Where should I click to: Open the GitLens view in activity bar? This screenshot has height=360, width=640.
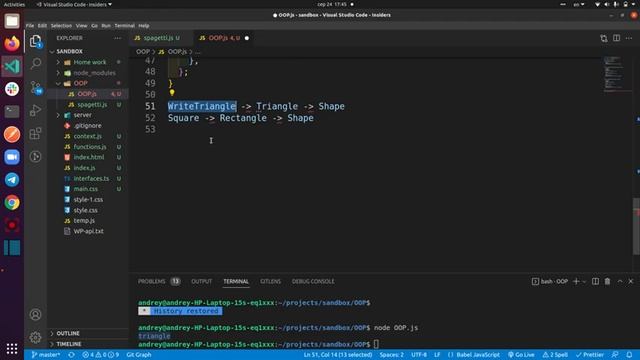tap(36, 156)
